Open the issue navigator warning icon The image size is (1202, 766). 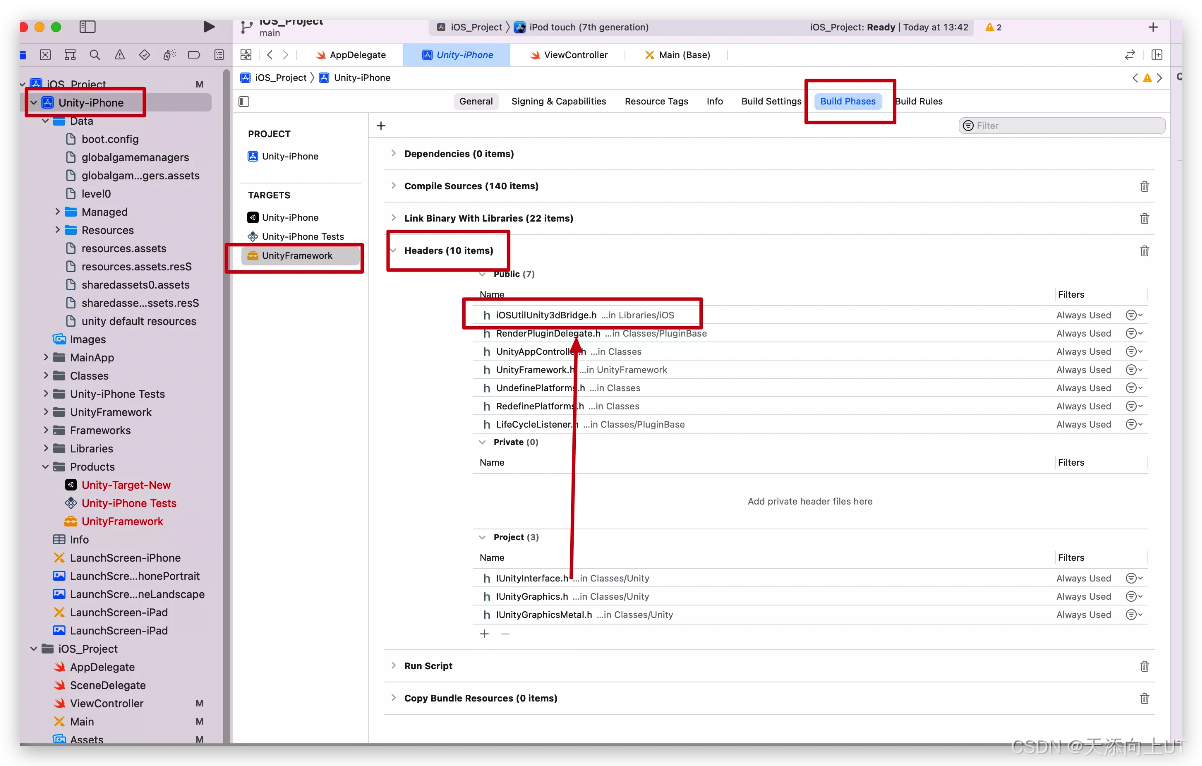click(120, 55)
